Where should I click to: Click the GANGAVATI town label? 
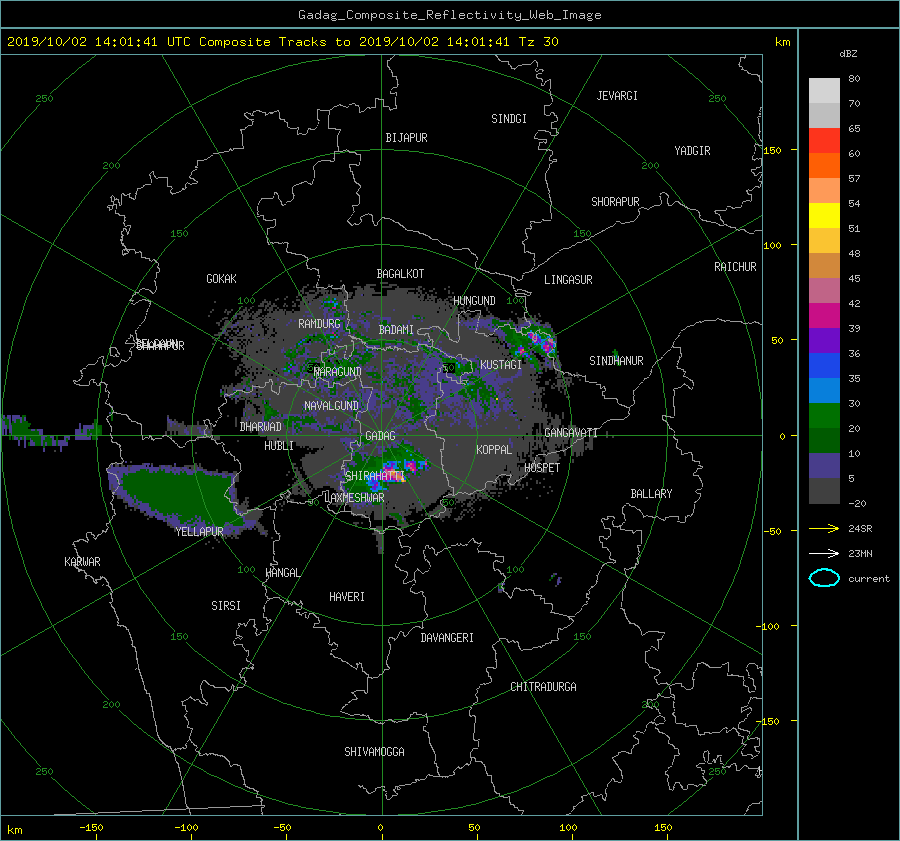(571, 433)
